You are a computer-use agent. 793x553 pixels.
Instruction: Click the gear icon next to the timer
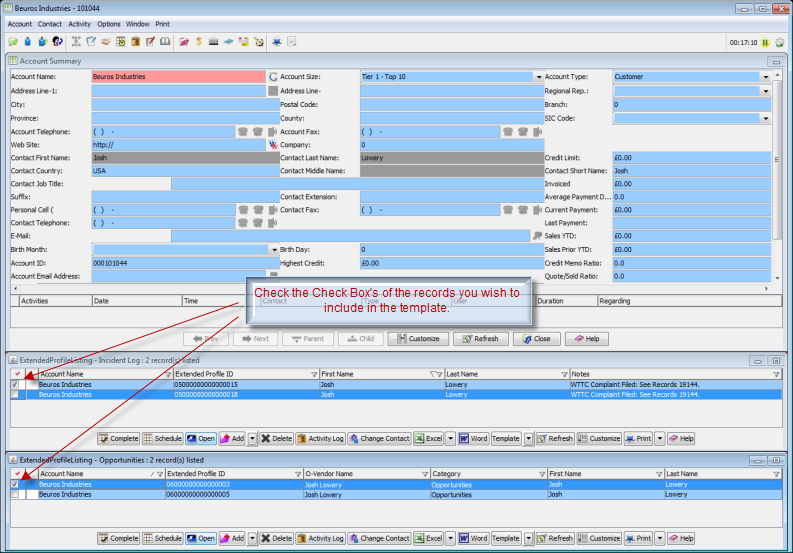pyautogui.click(x=780, y=42)
